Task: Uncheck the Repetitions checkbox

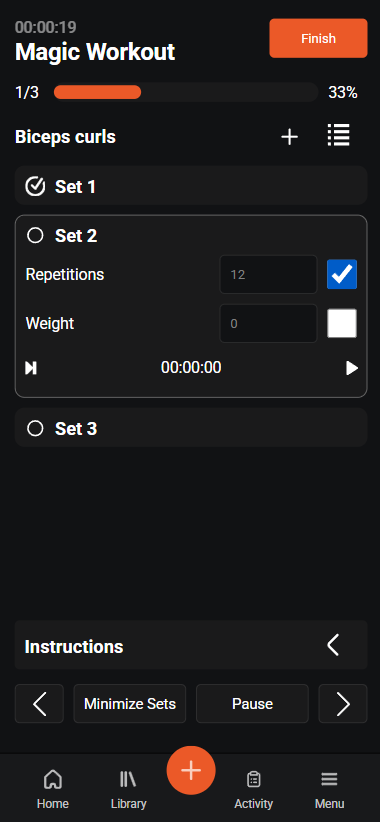Action: pyautogui.click(x=342, y=274)
